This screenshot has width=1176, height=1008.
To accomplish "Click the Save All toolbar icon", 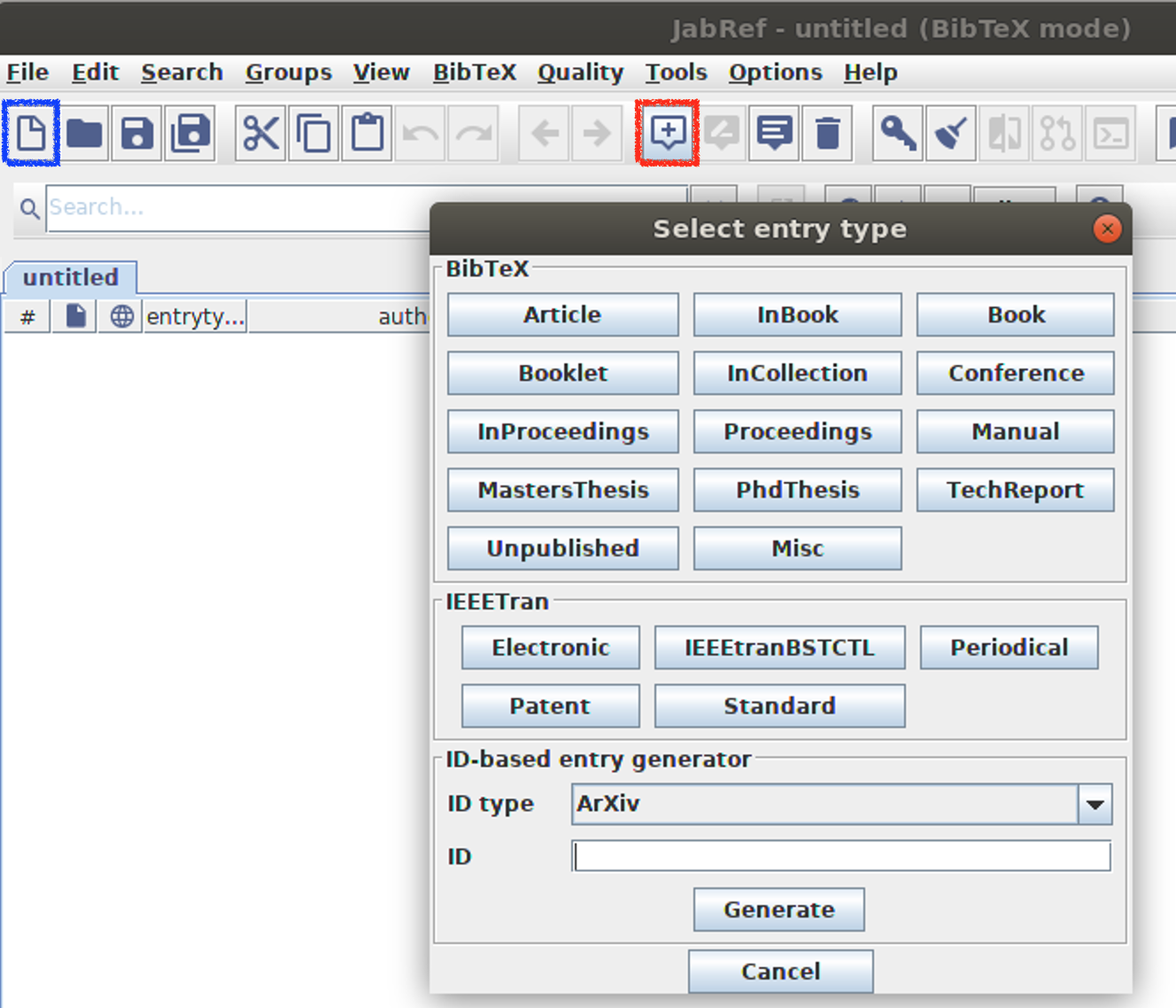I will (190, 134).
